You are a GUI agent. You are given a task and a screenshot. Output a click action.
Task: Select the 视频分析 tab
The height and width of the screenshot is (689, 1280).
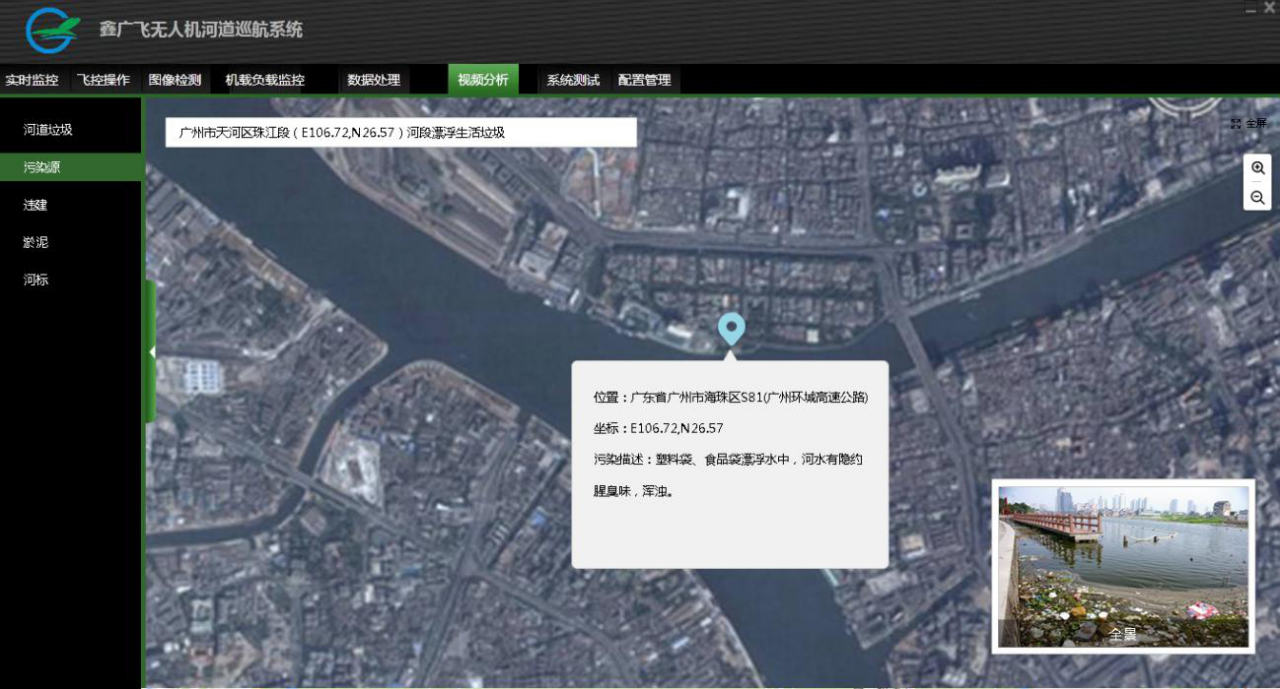point(483,80)
